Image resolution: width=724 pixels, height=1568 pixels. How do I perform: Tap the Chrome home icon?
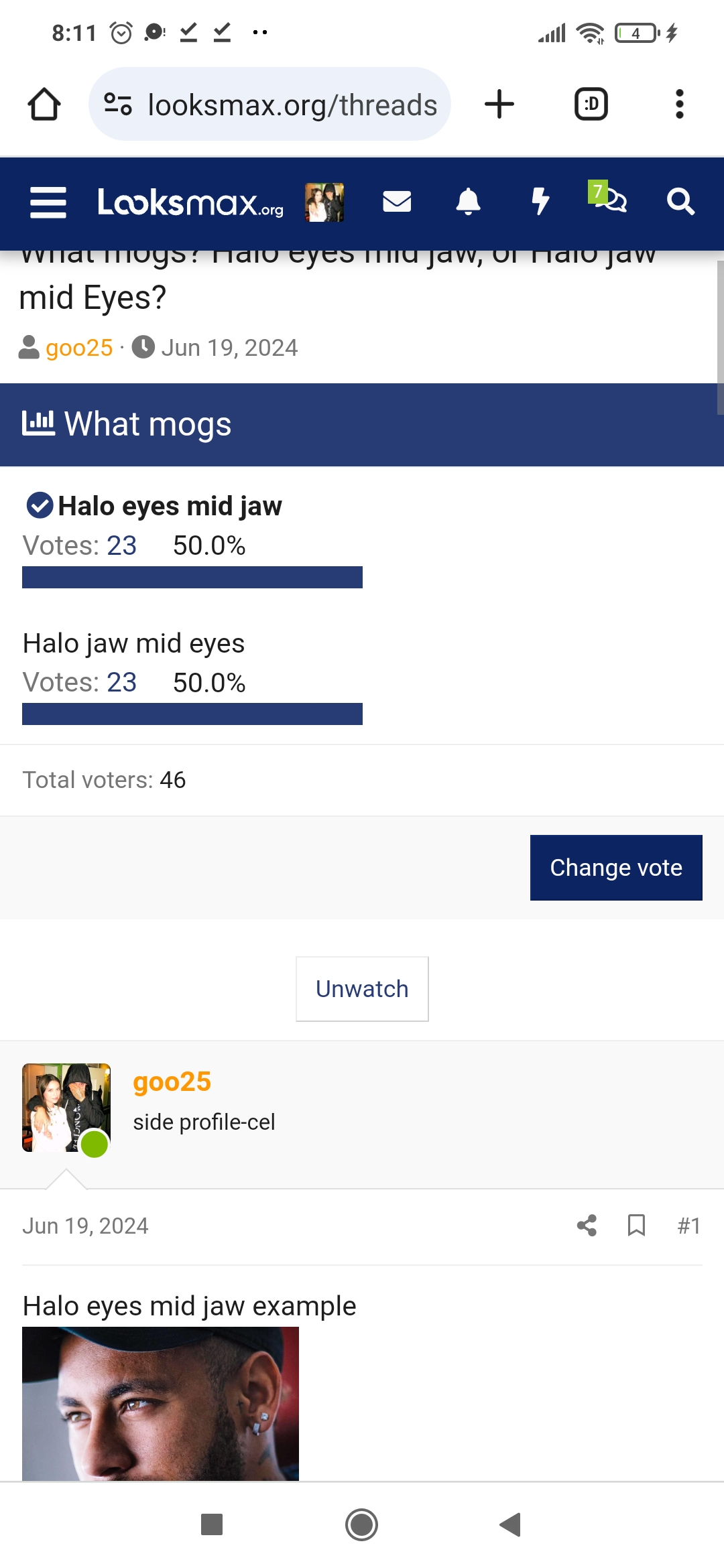click(44, 105)
